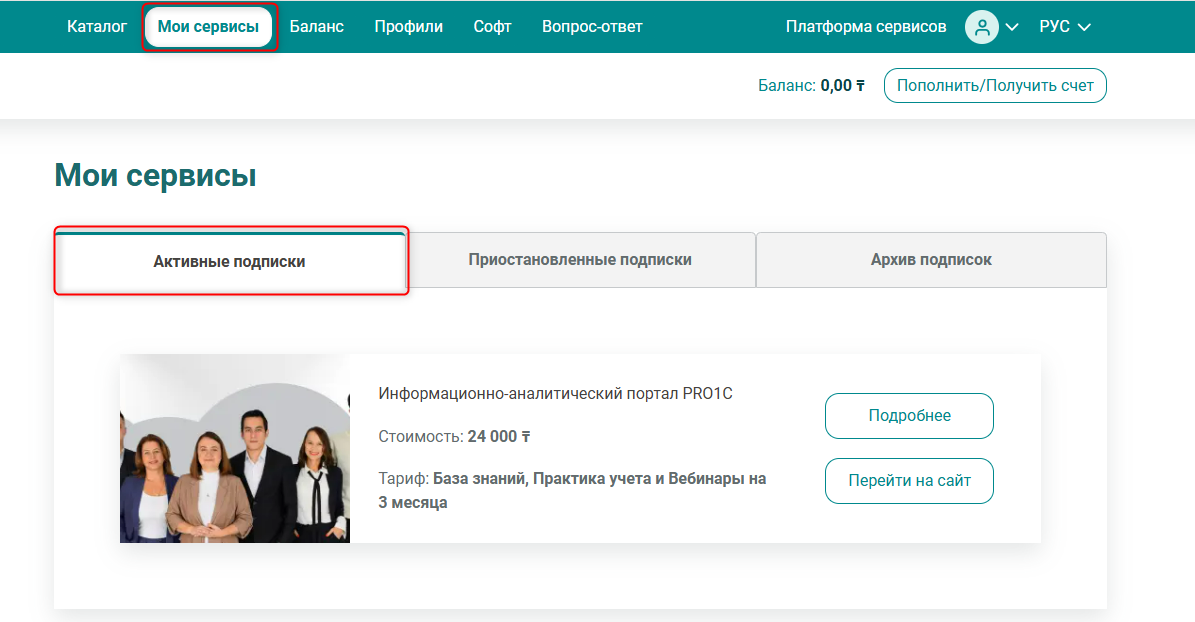Click the Платформа сервисов link

866,27
